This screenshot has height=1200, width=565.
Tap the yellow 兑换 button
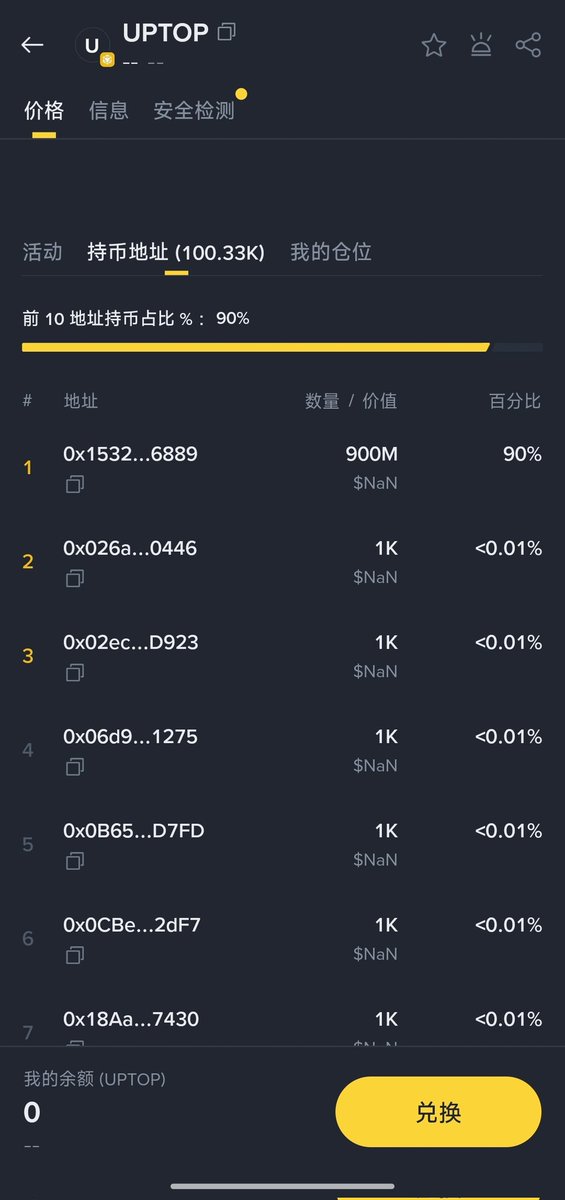click(x=438, y=1112)
